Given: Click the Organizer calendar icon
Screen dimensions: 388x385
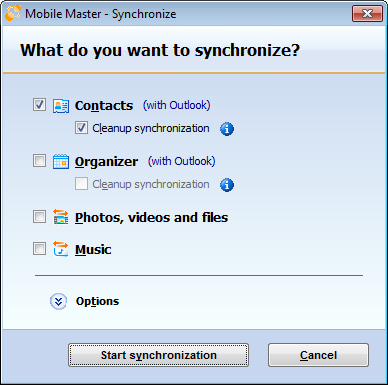Looking at the screenshot, I should point(61,162).
